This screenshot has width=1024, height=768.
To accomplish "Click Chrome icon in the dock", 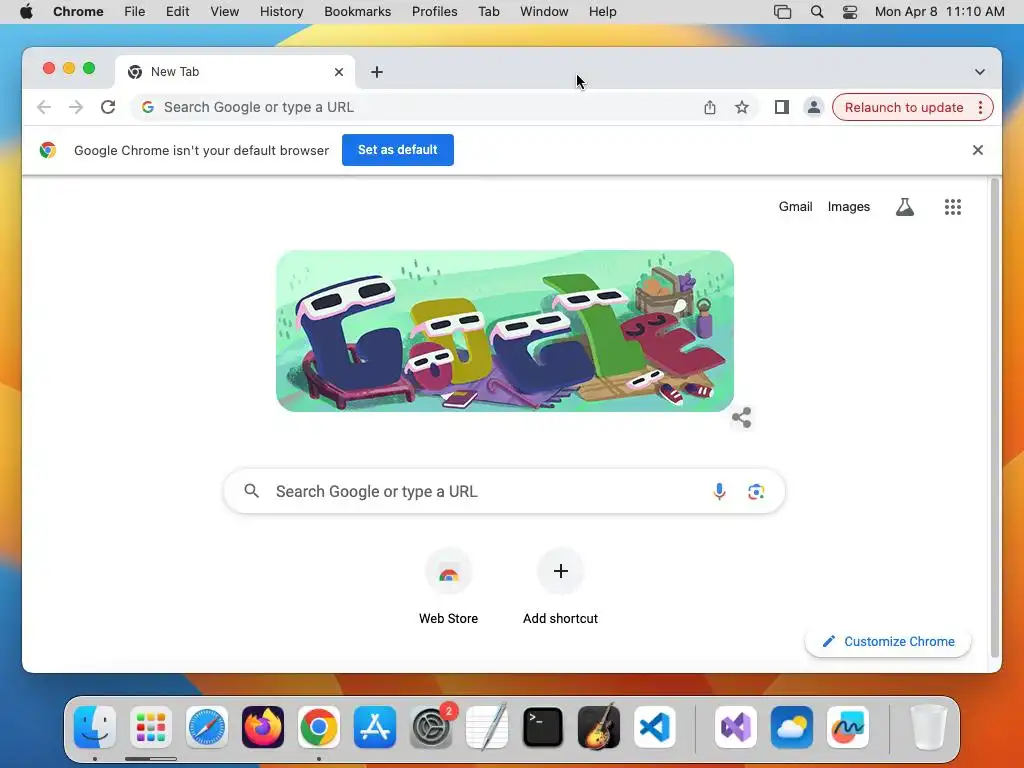I will pyautogui.click(x=319, y=727).
